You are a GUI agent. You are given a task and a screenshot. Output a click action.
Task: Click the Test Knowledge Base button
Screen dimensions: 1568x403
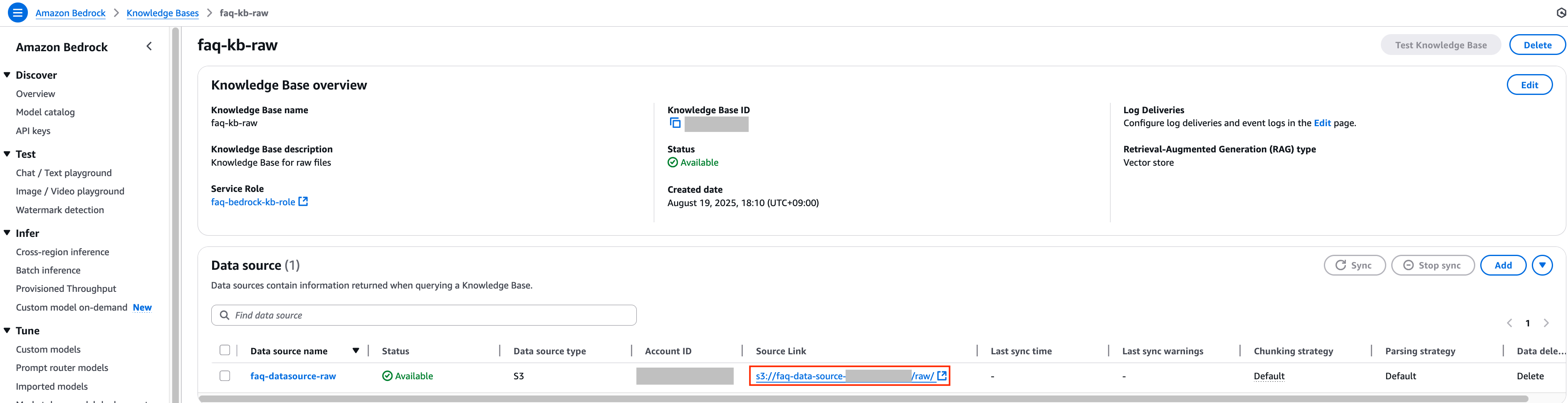click(x=1440, y=45)
